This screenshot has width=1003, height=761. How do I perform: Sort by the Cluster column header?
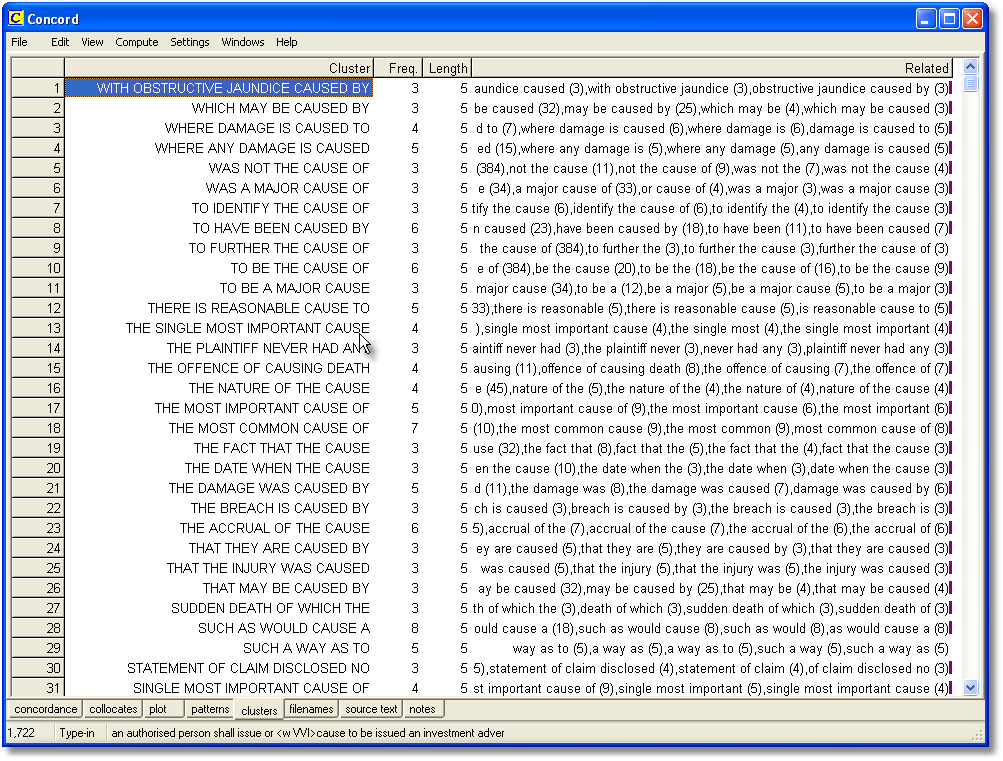tap(219, 68)
